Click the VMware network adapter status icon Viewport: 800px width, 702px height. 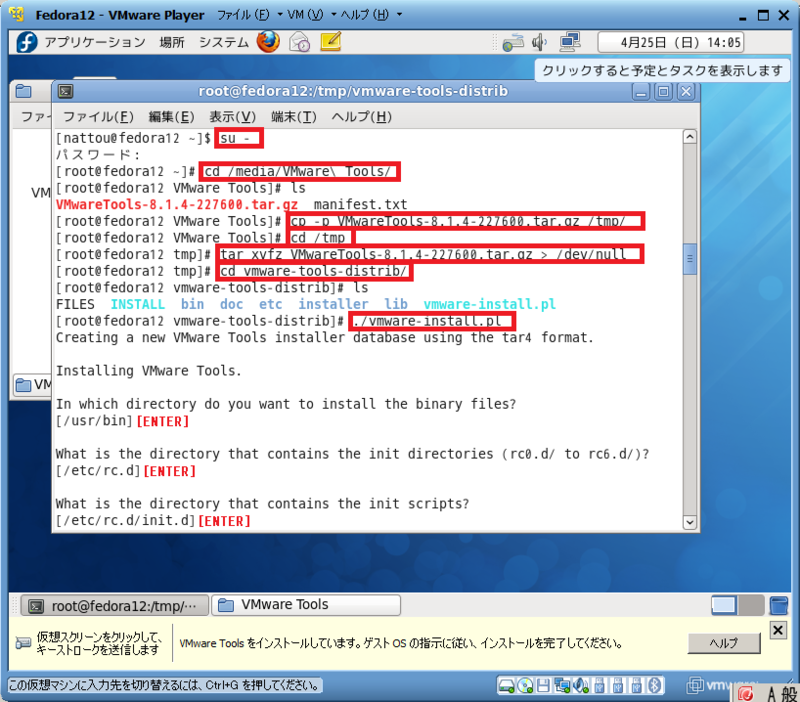pyautogui.click(x=562, y=686)
